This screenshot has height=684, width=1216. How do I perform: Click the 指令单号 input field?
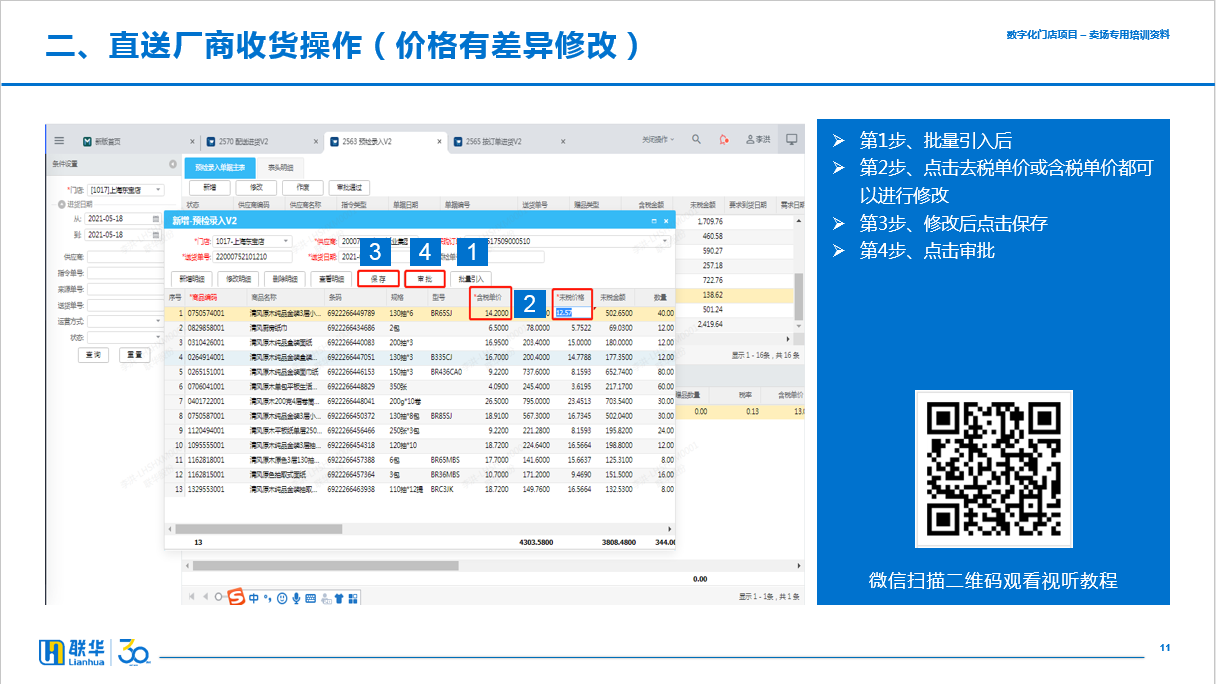click(123, 272)
